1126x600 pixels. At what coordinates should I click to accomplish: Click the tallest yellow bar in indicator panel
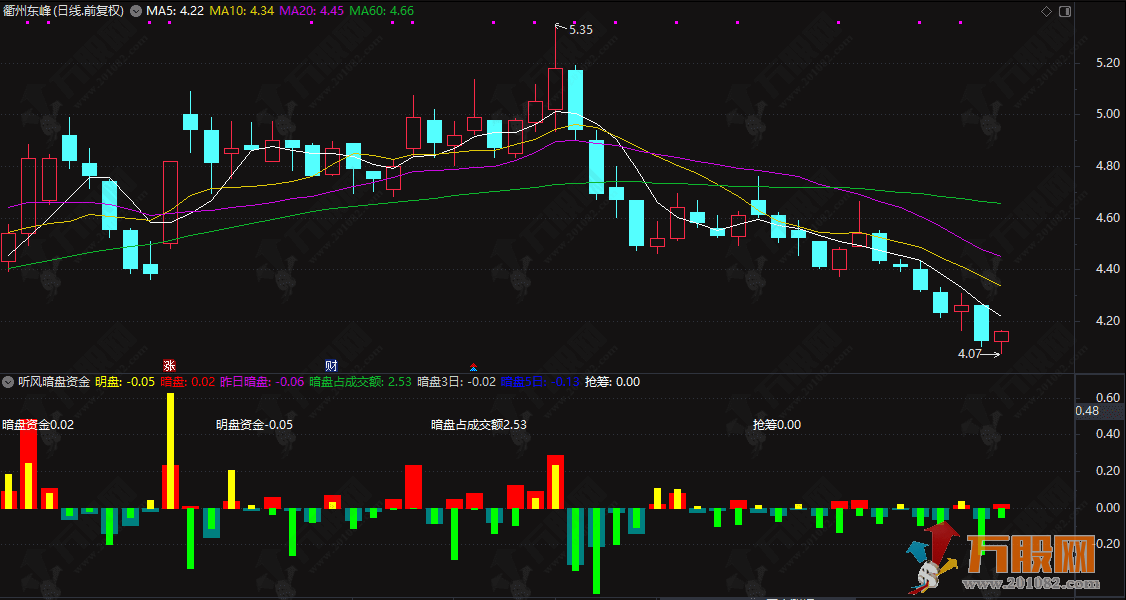click(x=171, y=450)
